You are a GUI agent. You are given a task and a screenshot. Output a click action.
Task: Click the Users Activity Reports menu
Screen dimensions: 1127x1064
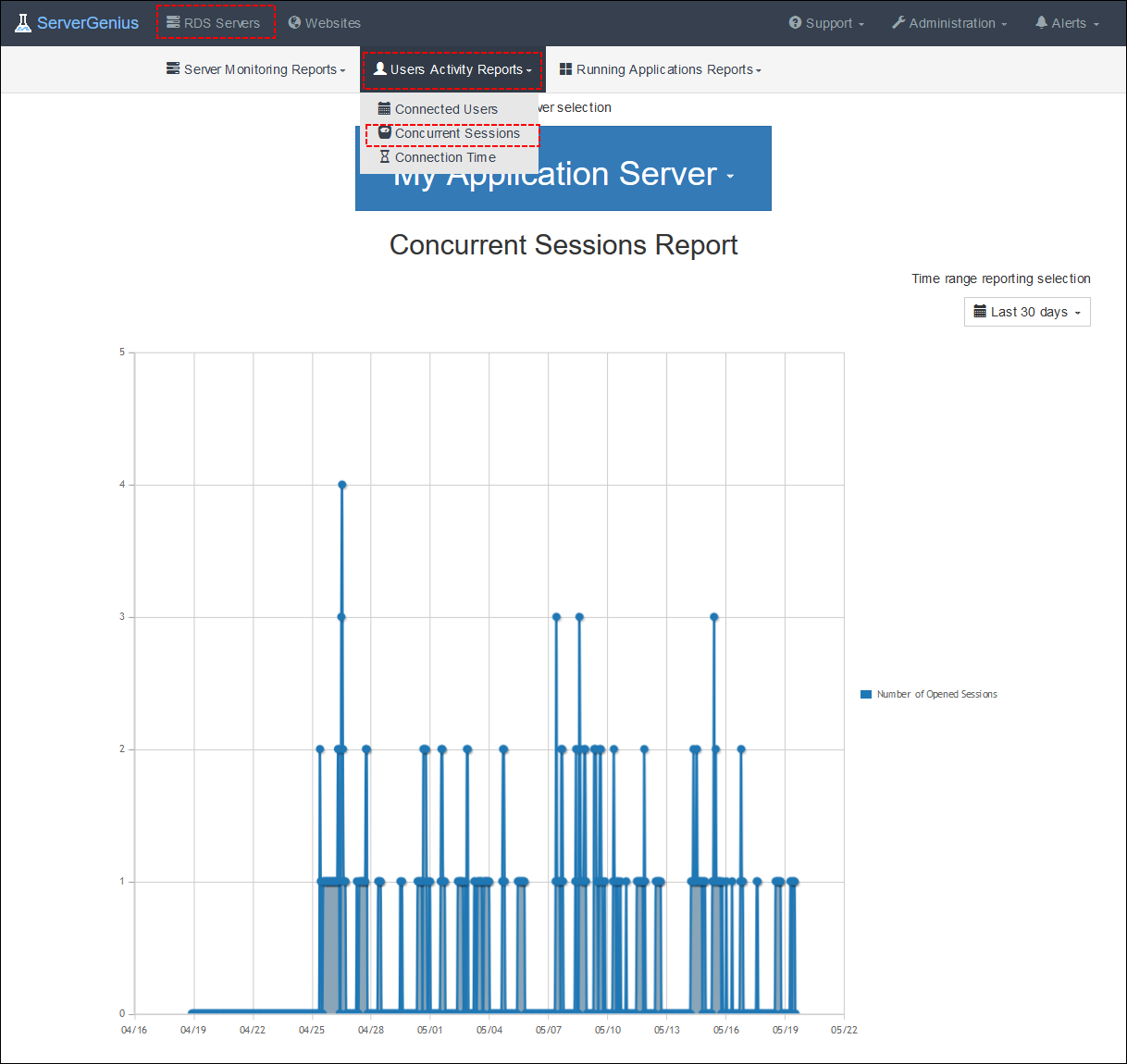coord(452,68)
